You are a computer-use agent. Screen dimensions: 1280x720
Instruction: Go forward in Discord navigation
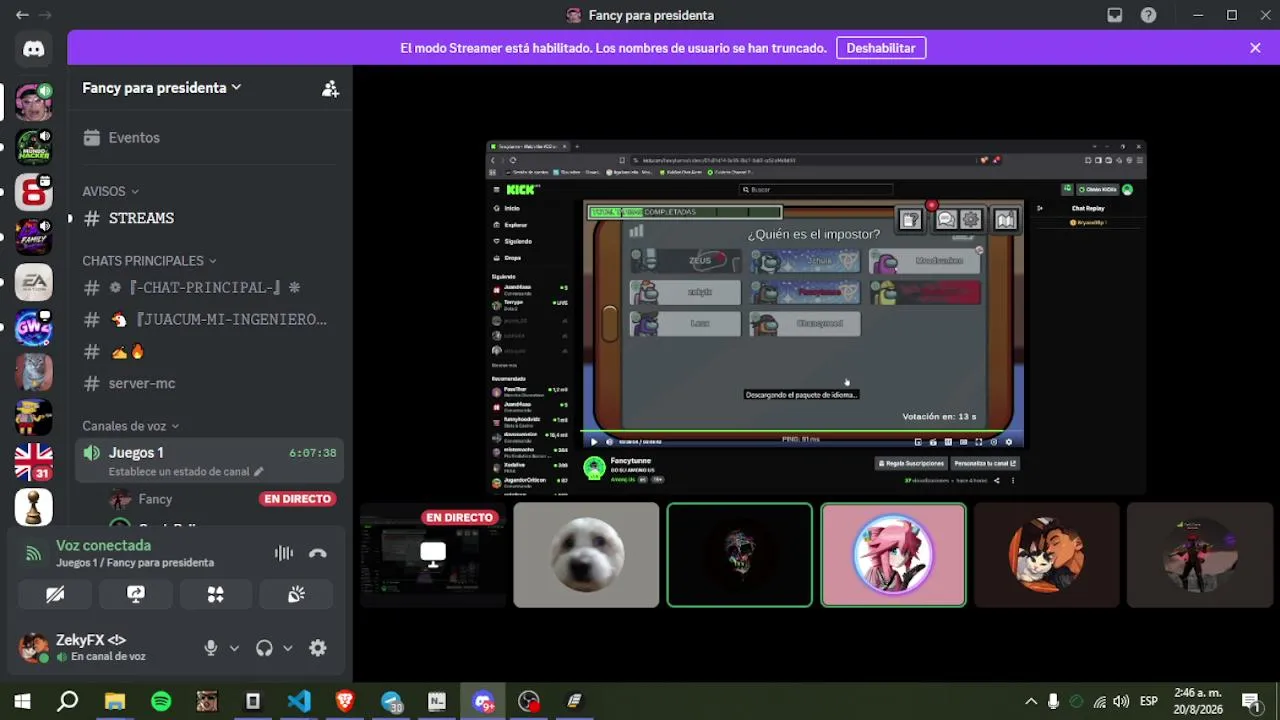pos(45,15)
